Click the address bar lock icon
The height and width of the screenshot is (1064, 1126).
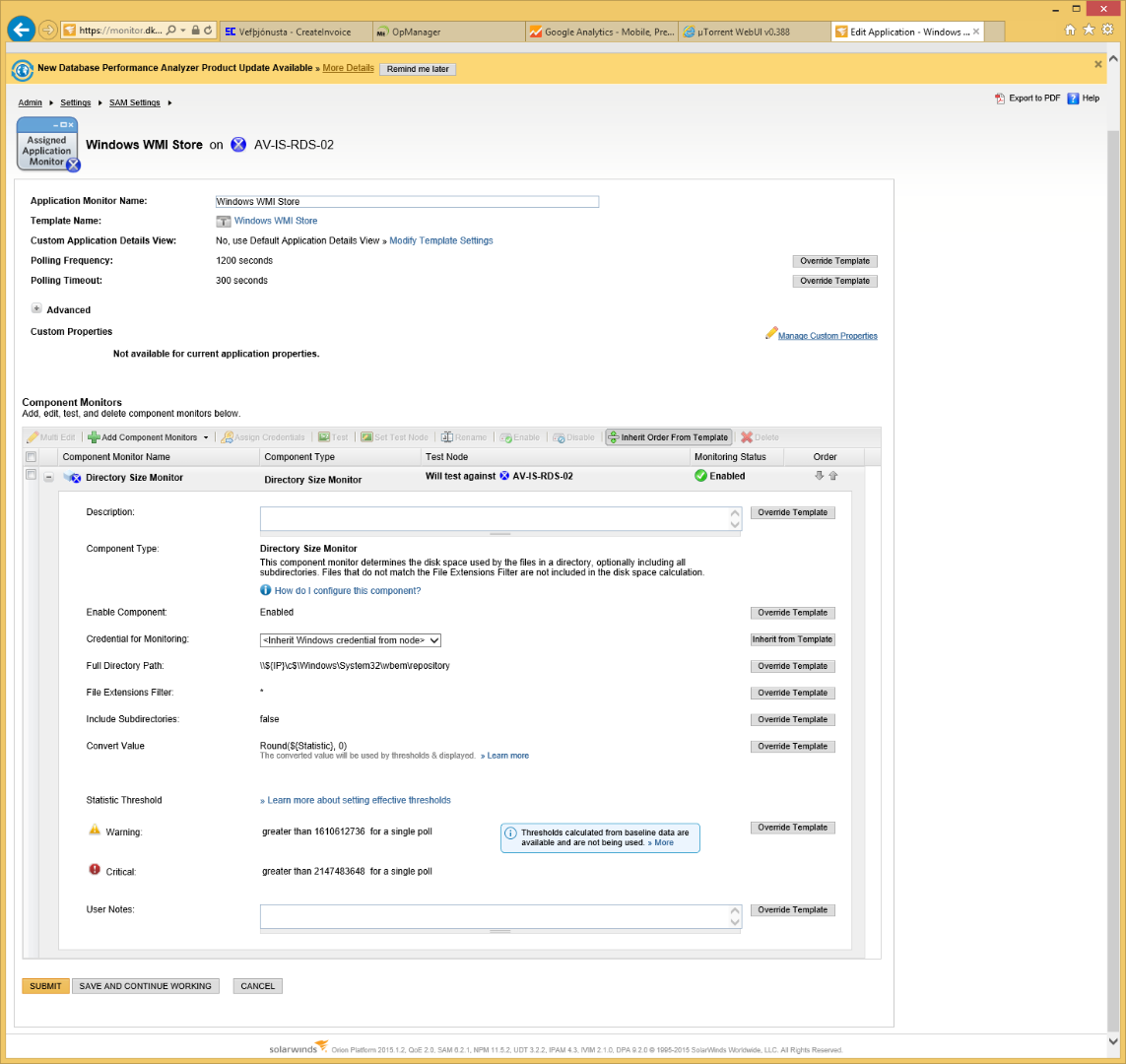pyautogui.click(x=195, y=31)
